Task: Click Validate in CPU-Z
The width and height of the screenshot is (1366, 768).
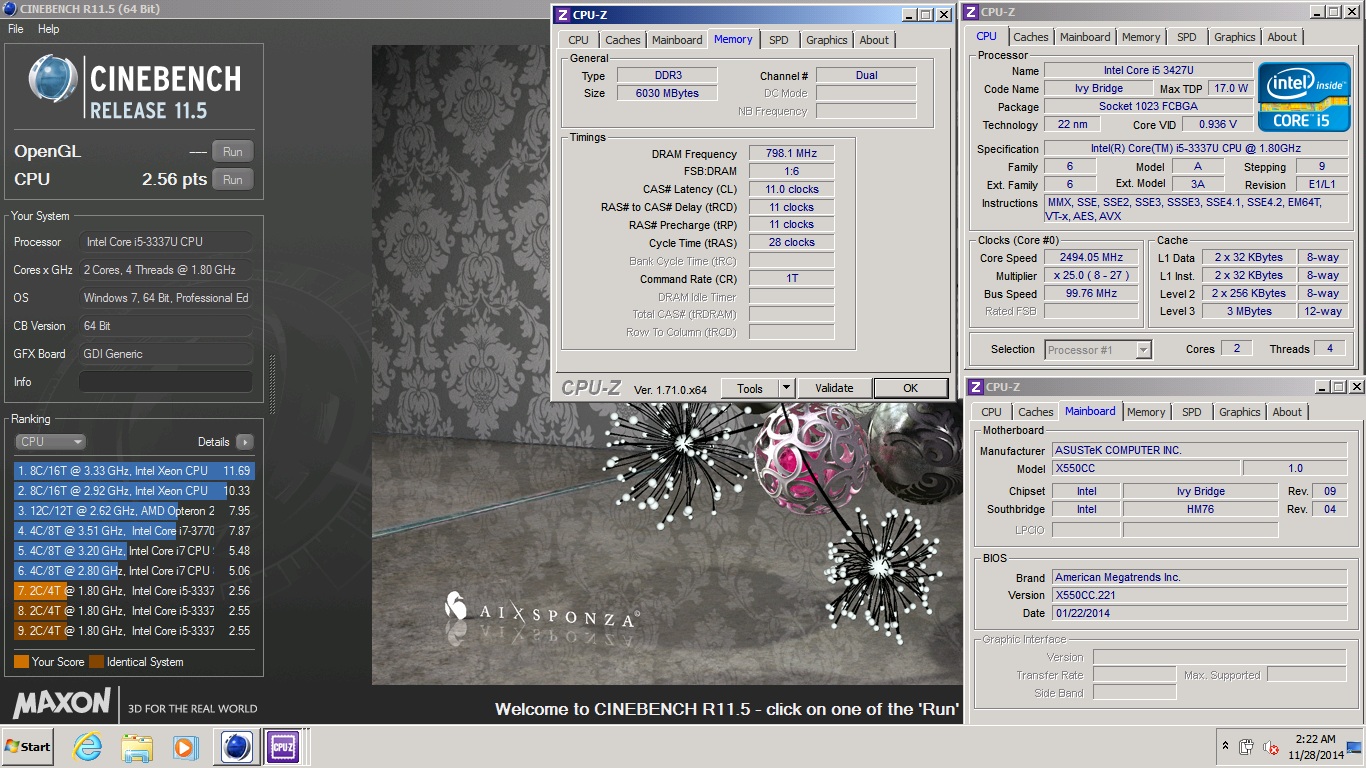Action: (834, 388)
